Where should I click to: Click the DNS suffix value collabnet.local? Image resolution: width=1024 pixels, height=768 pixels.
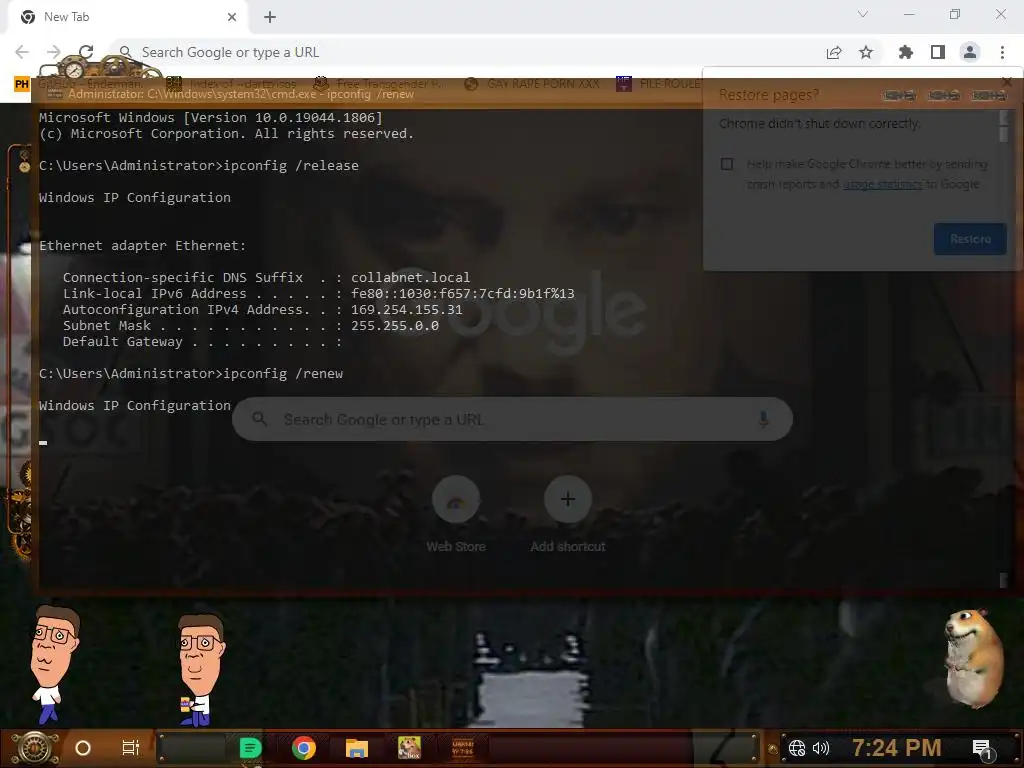[410, 278]
